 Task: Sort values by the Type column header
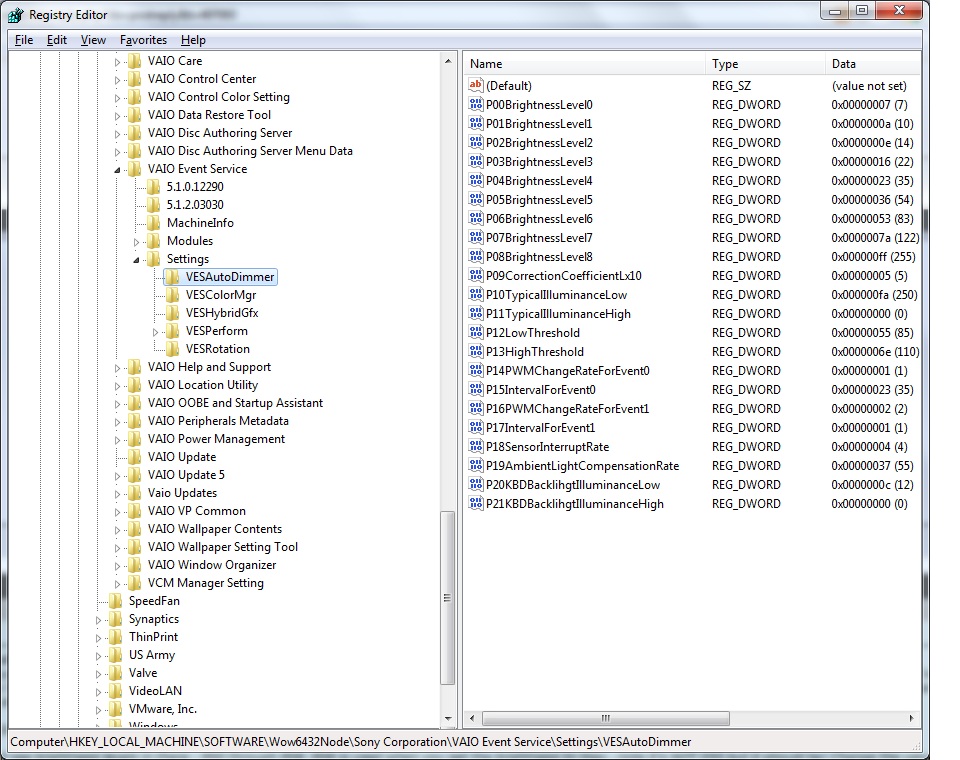click(x=765, y=64)
